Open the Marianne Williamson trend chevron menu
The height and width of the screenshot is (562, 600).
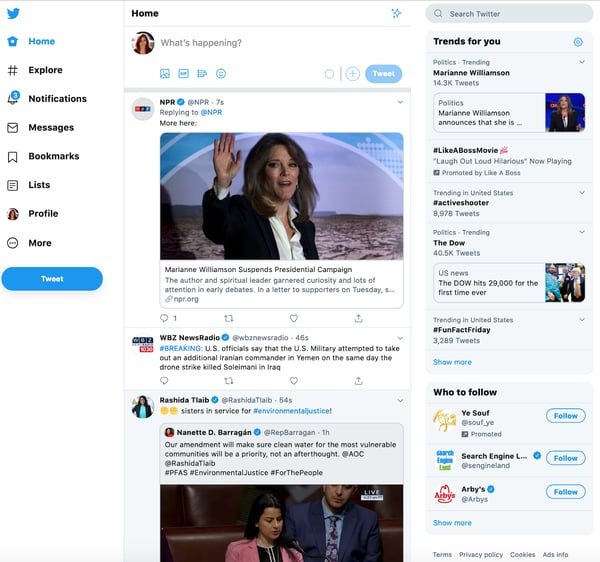581,62
